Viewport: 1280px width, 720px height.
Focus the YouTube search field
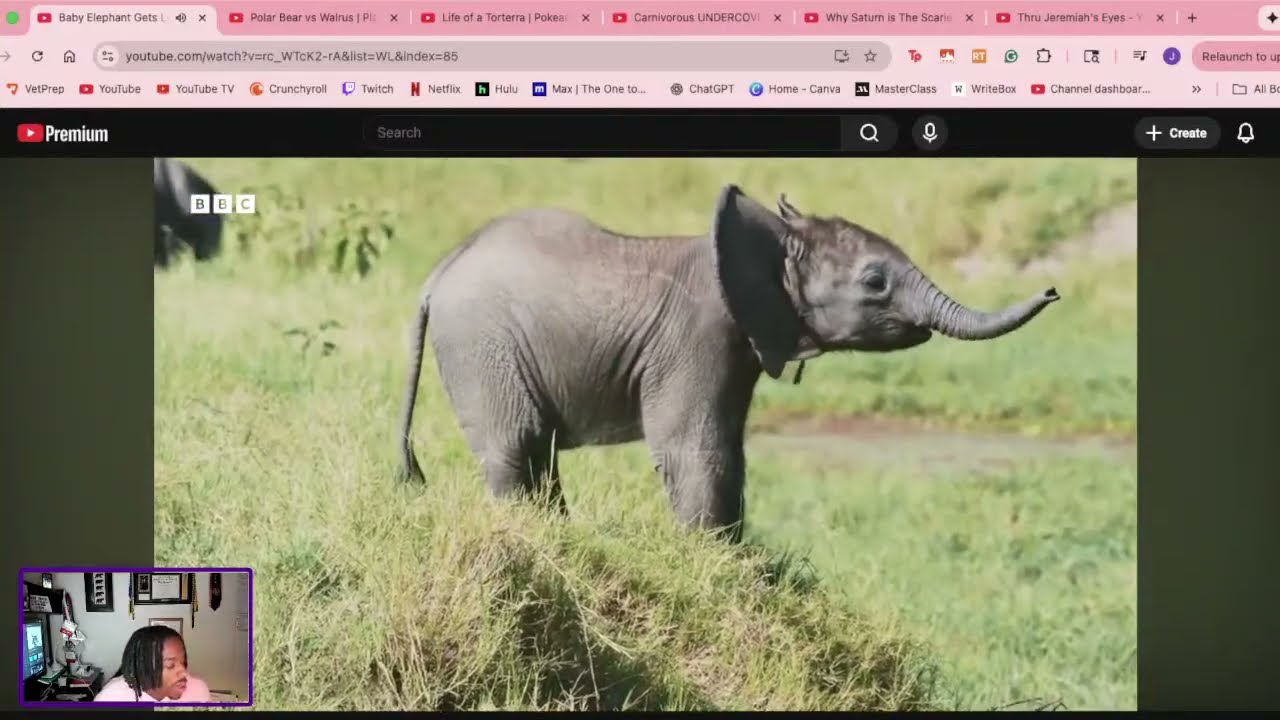(604, 133)
